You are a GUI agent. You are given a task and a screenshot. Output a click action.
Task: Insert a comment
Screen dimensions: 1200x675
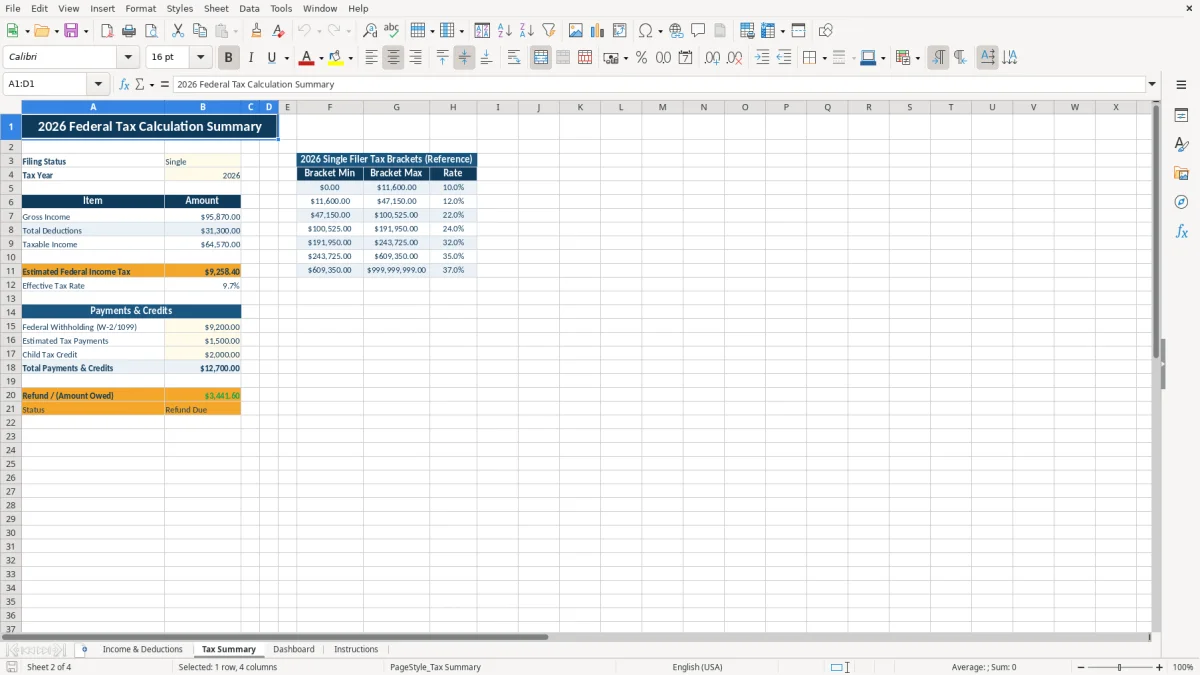pyautogui.click(x=698, y=31)
